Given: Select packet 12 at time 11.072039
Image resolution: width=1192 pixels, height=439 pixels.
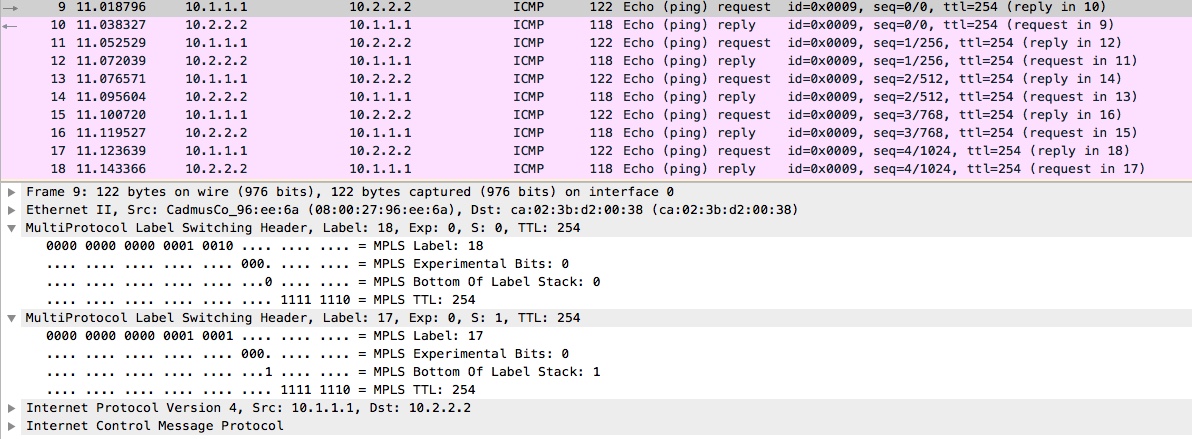Looking at the screenshot, I should 400,61.
